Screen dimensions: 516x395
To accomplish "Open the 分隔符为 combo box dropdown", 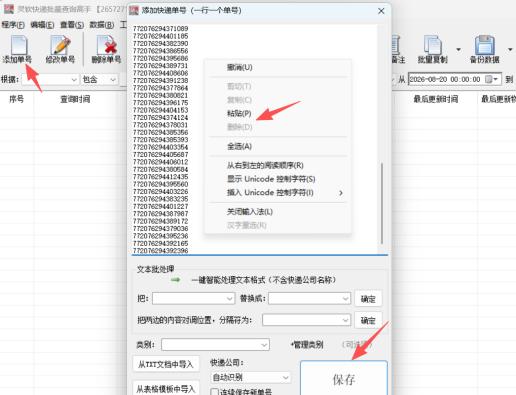I will pos(346,320).
